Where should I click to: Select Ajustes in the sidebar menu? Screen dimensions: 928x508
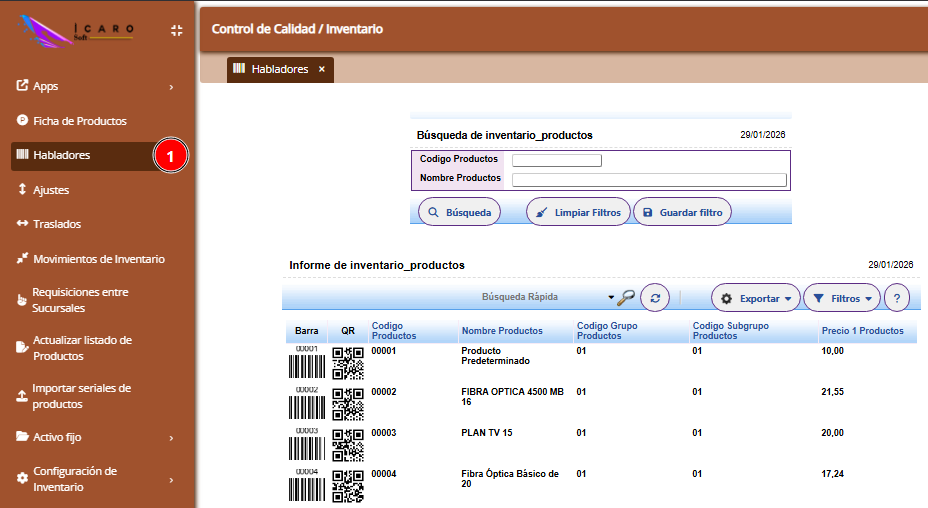point(51,190)
